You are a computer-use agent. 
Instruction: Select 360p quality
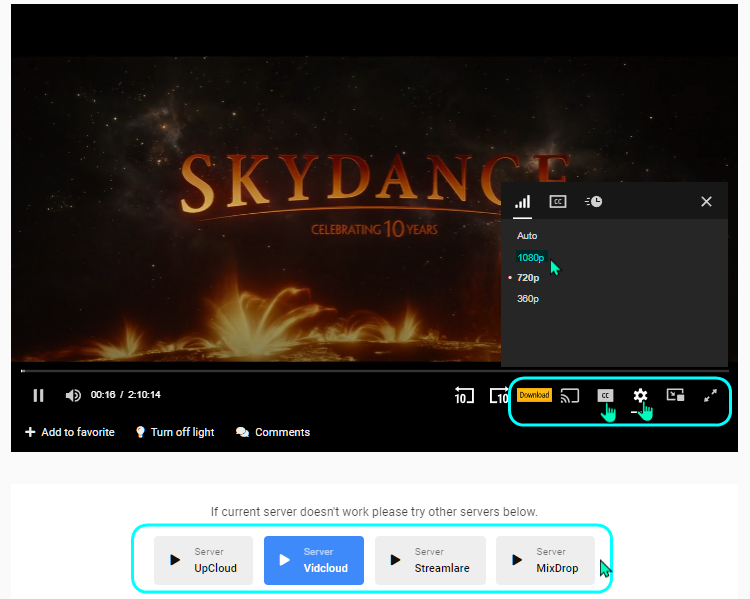click(528, 299)
